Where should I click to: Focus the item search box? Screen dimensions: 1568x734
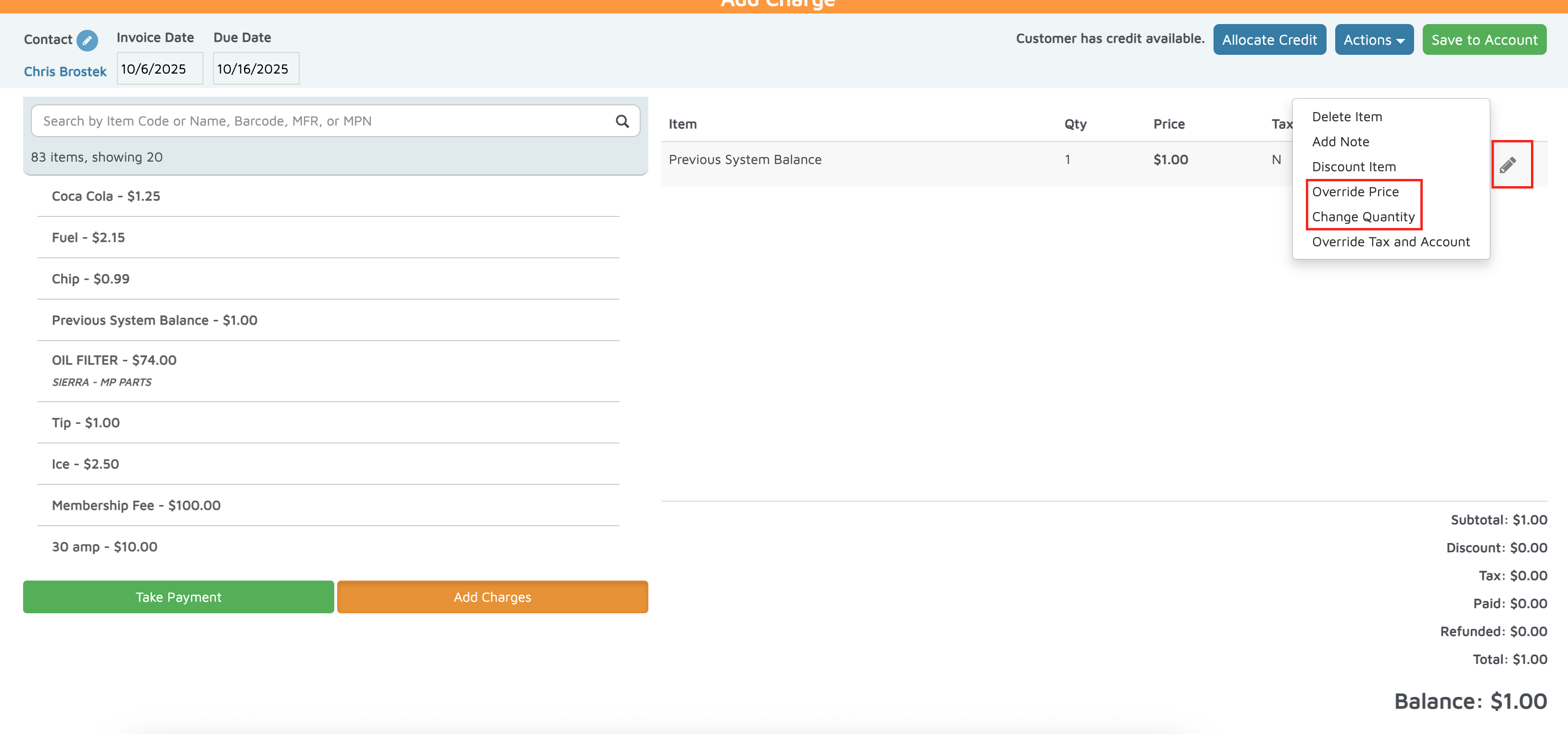[323, 121]
